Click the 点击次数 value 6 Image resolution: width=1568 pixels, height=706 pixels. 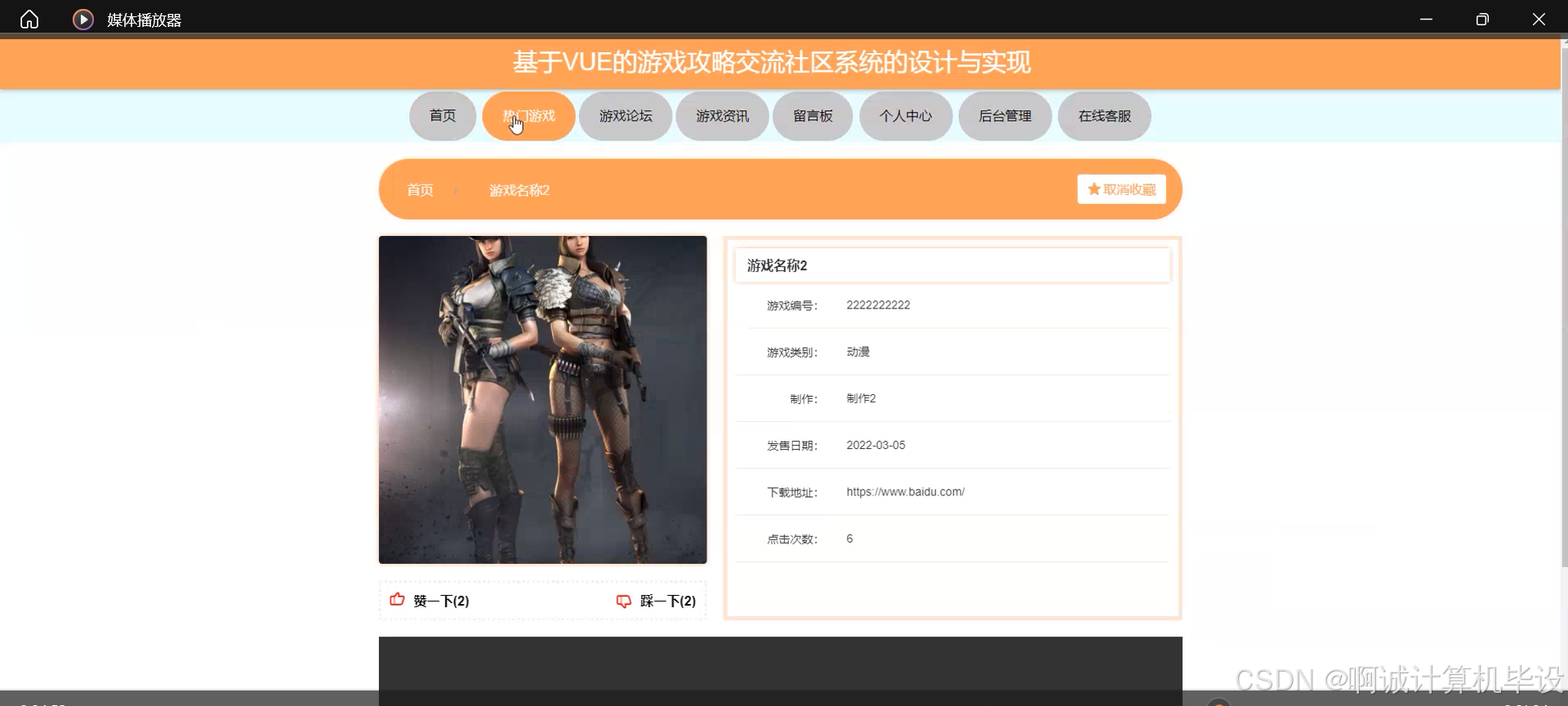[x=849, y=539]
